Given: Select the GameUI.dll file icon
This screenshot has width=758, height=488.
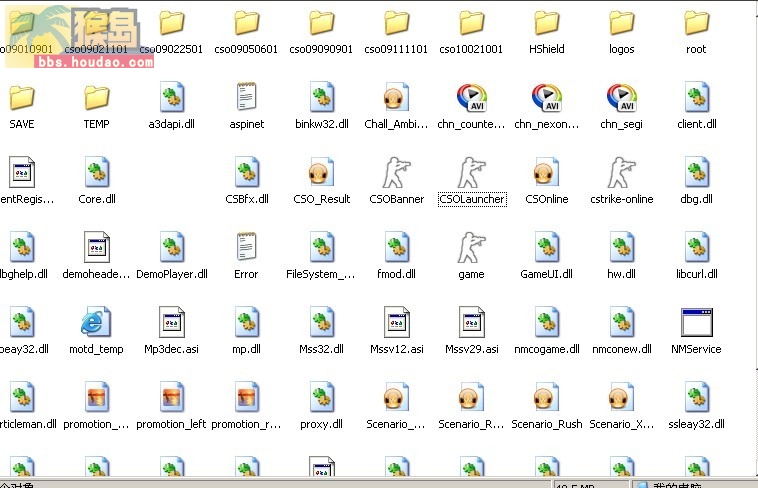Looking at the screenshot, I should (546, 248).
